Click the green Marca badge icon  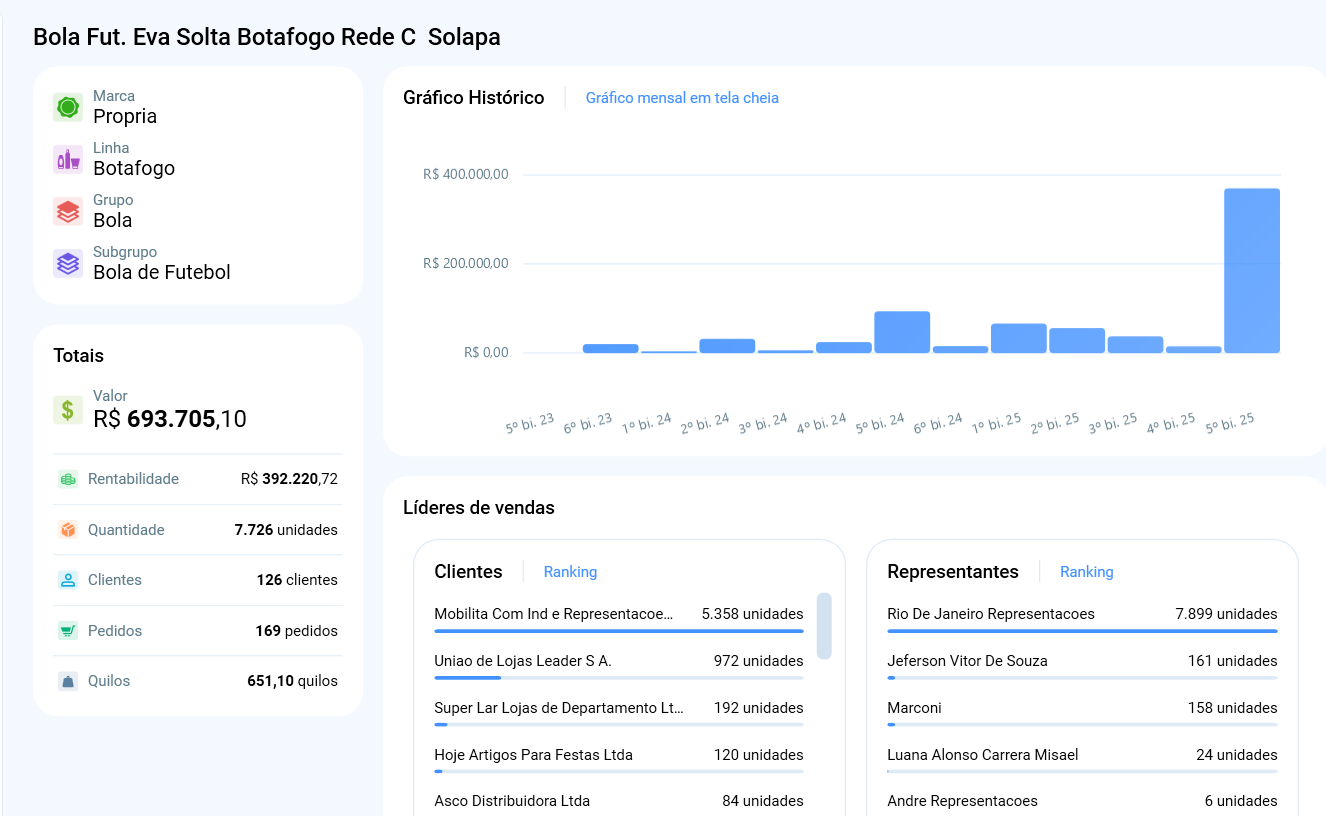[68, 108]
